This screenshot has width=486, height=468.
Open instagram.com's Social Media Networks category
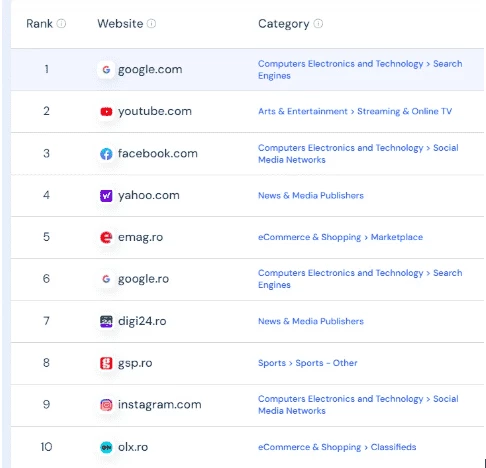coord(358,405)
